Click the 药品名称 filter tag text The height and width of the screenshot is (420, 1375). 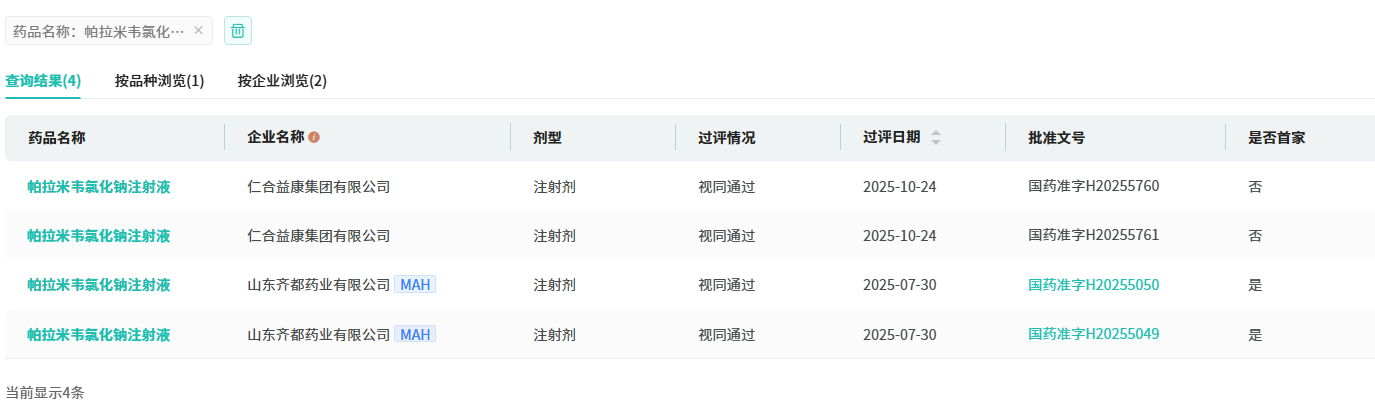tap(98, 31)
